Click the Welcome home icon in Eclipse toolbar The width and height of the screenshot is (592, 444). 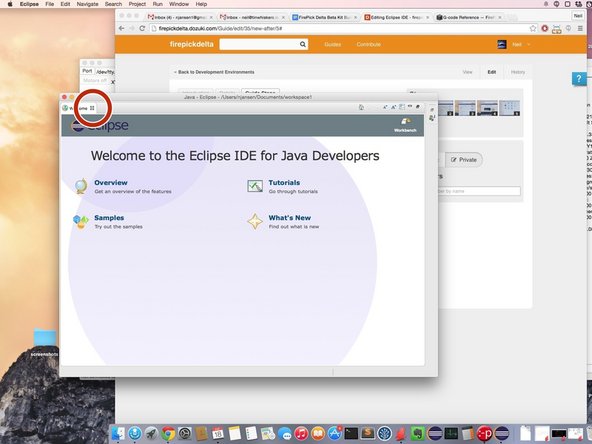point(361,107)
